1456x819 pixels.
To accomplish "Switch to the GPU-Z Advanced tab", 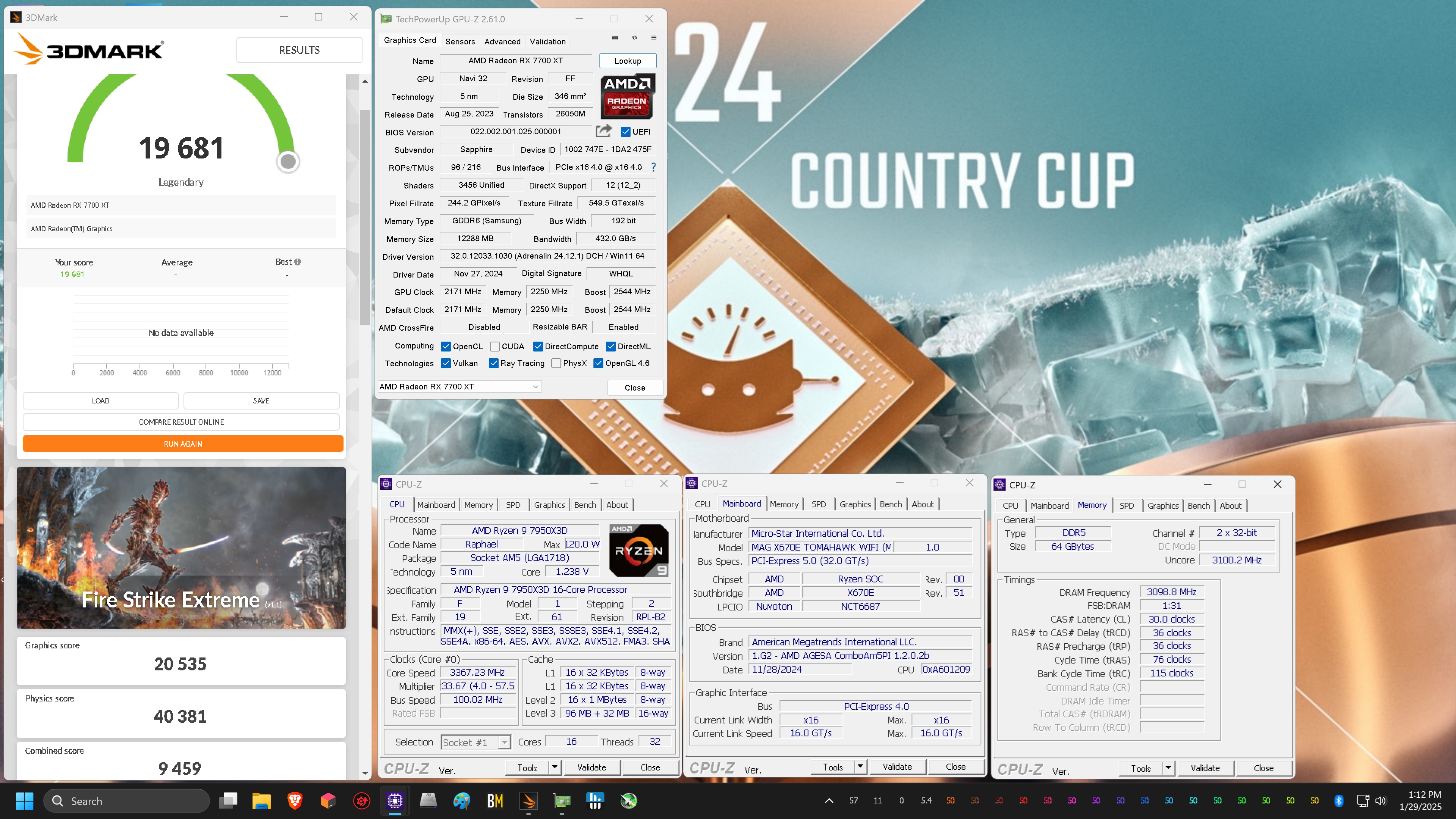I will 502,41.
